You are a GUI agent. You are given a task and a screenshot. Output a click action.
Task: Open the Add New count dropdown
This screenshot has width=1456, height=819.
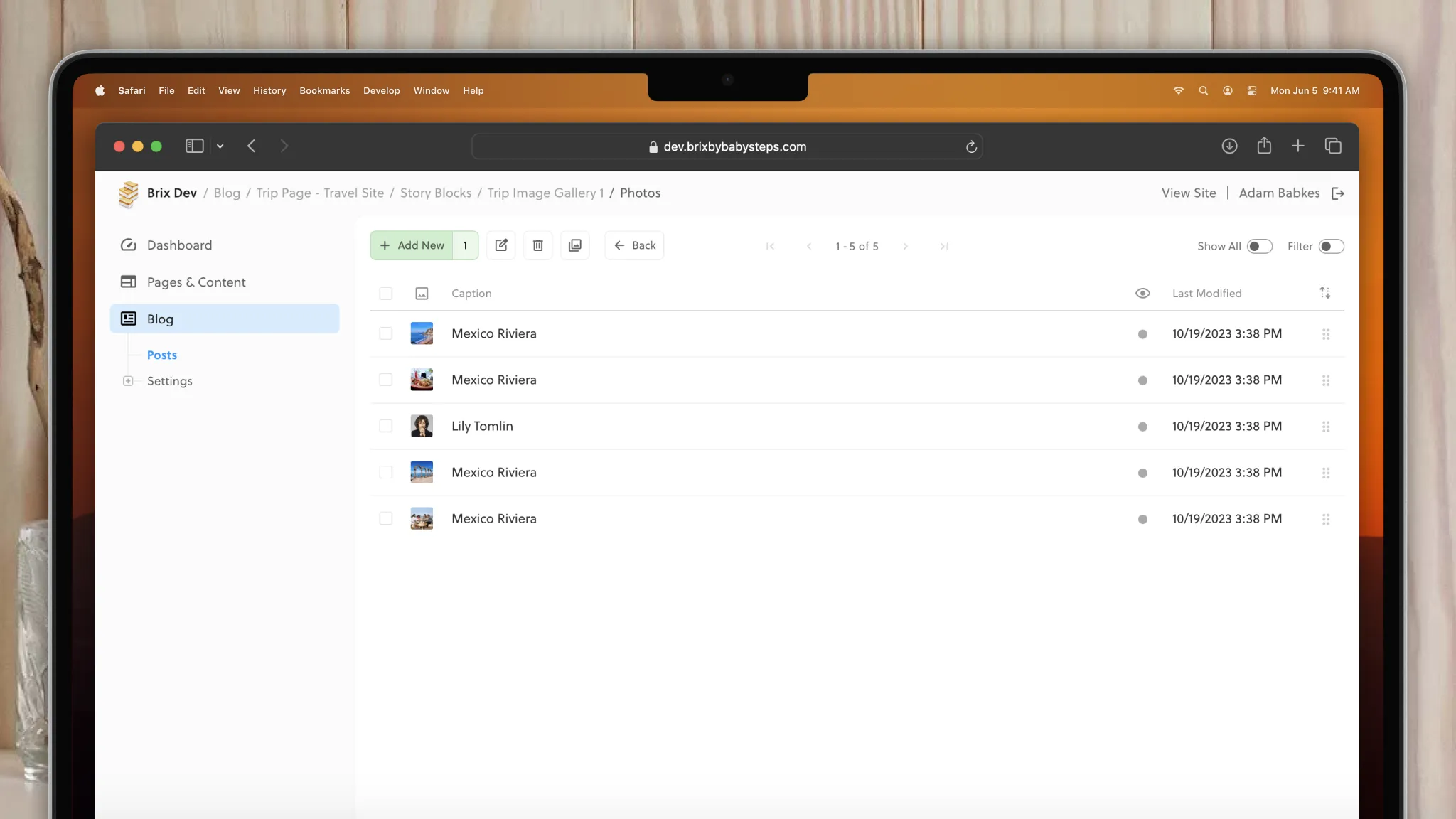pyautogui.click(x=466, y=245)
